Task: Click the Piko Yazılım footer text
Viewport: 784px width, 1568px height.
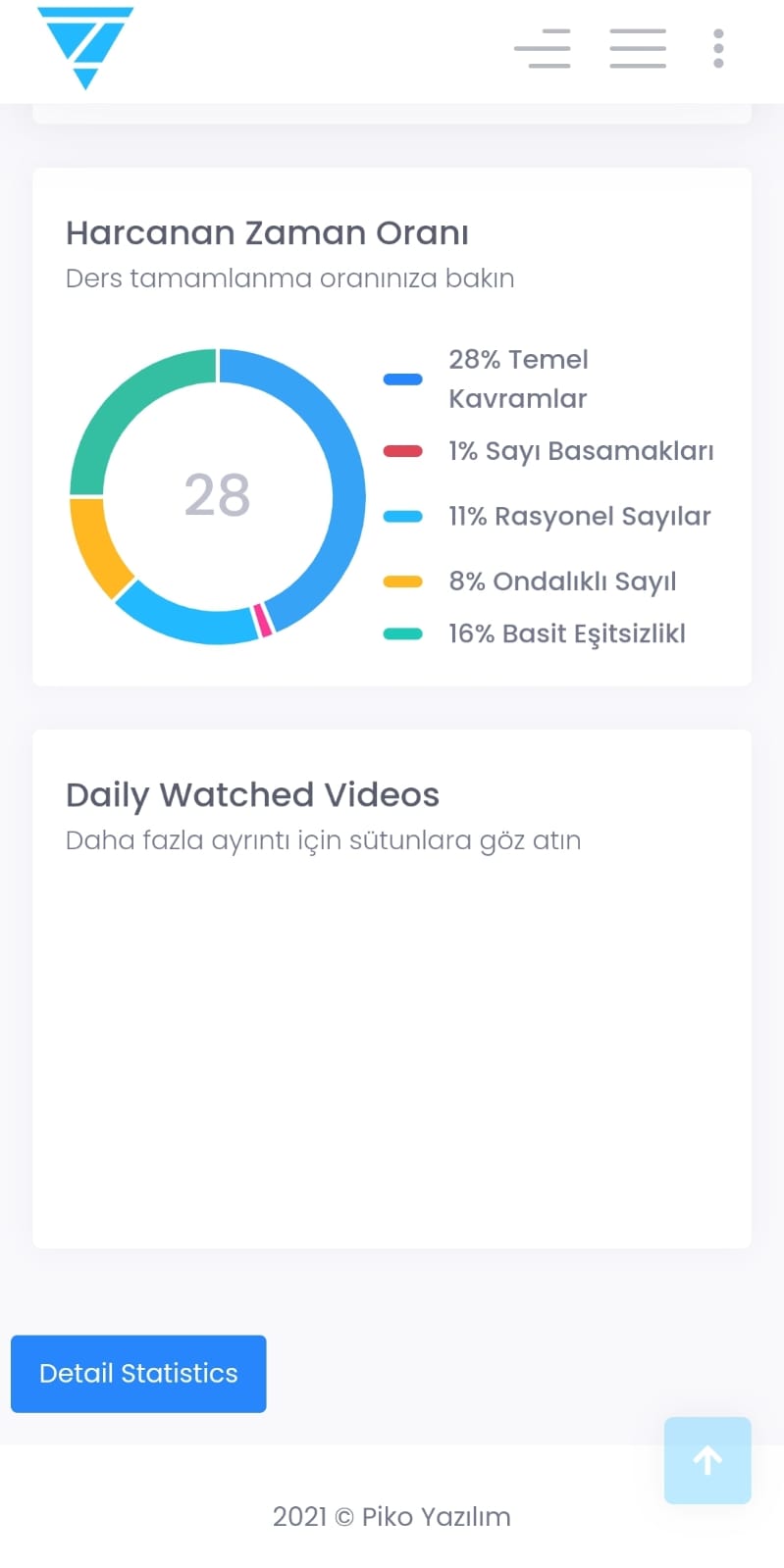Action: click(x=392, y=1517)
